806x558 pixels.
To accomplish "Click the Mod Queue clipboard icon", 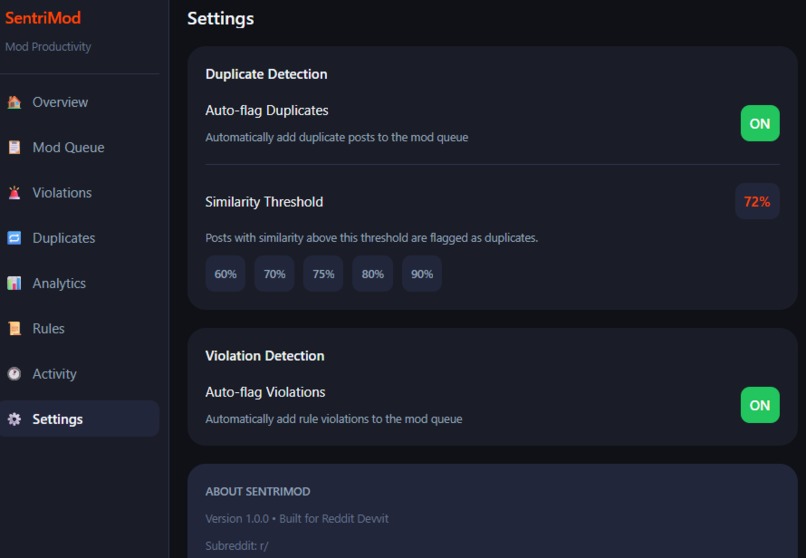I will (14, 147).
